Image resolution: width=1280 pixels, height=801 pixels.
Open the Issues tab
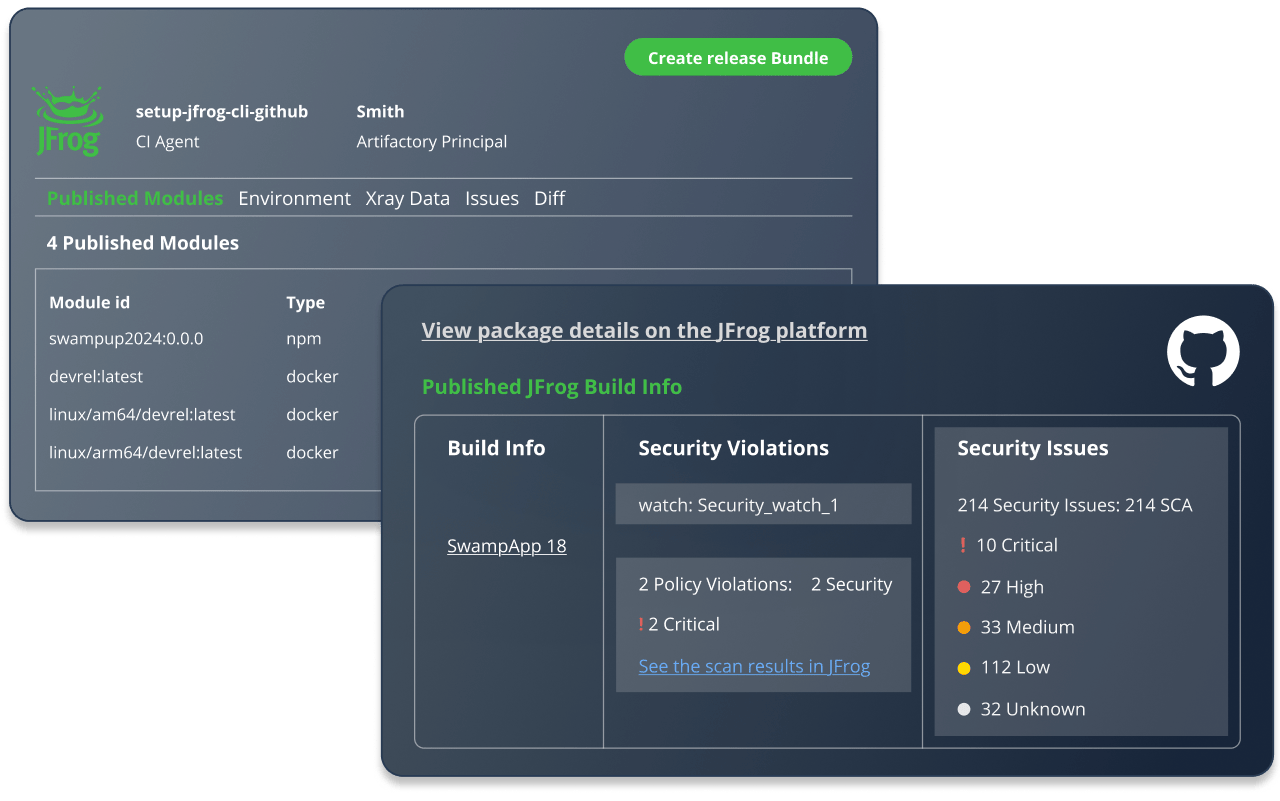[492, 198]
